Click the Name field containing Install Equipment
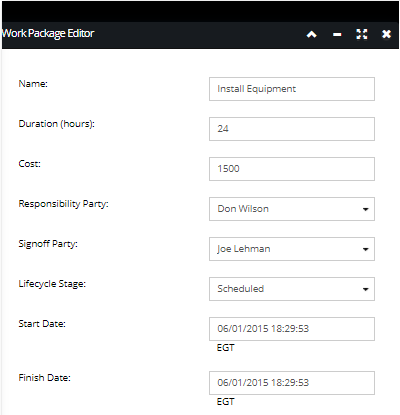This screenshot has width=400, height=415. tap(292, 89)
